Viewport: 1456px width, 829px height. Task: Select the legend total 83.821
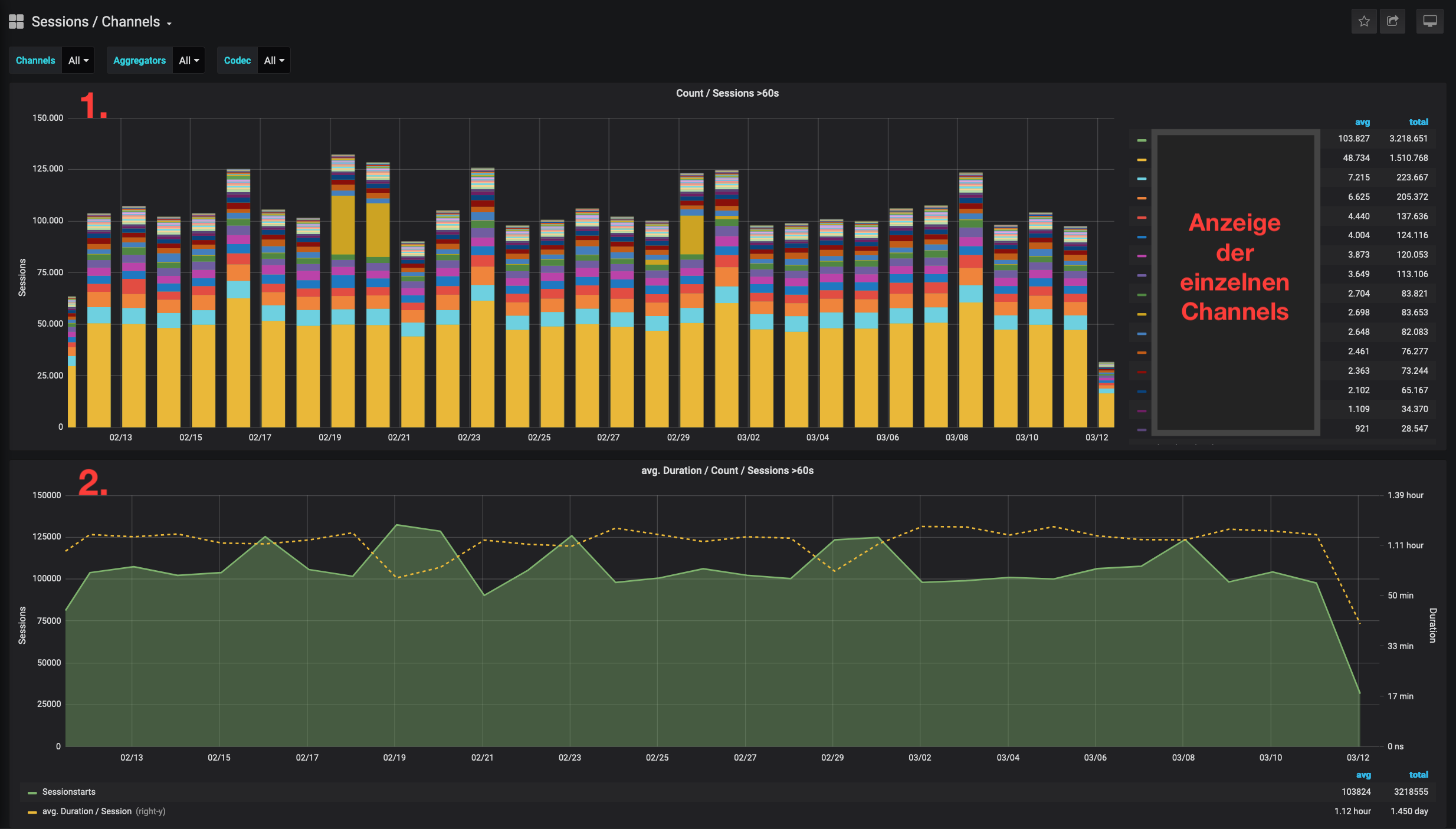1414,294
